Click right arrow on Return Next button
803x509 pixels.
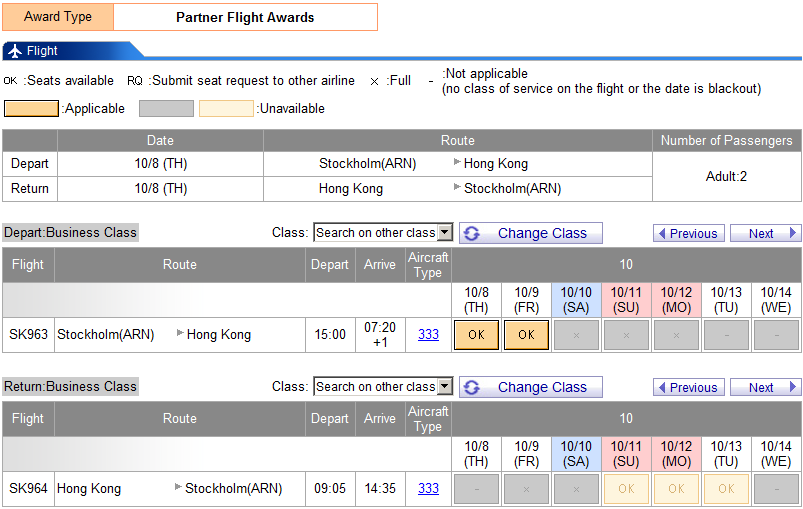click(793, 387)
